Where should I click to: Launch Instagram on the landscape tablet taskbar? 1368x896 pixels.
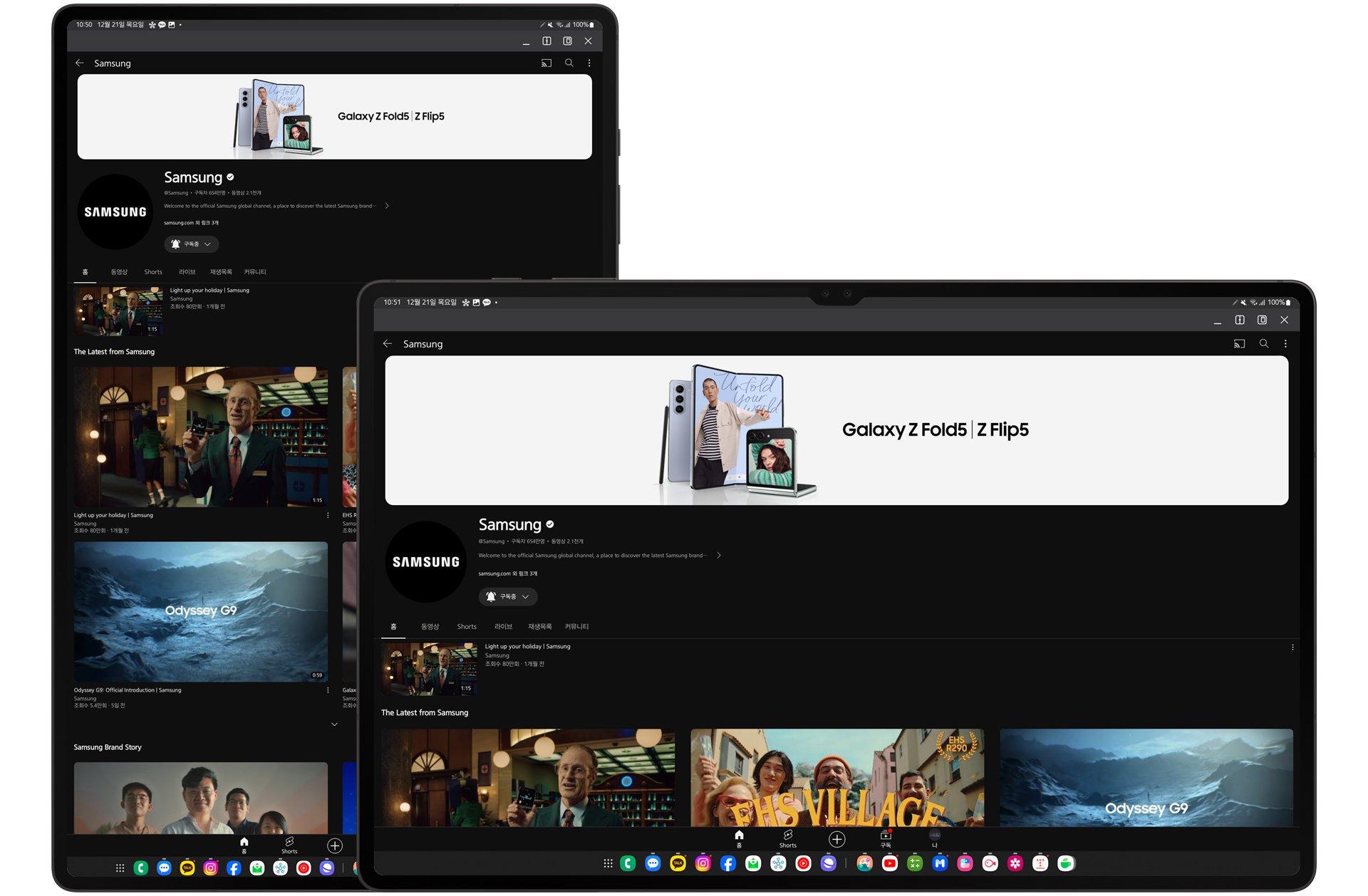(703, 863)
